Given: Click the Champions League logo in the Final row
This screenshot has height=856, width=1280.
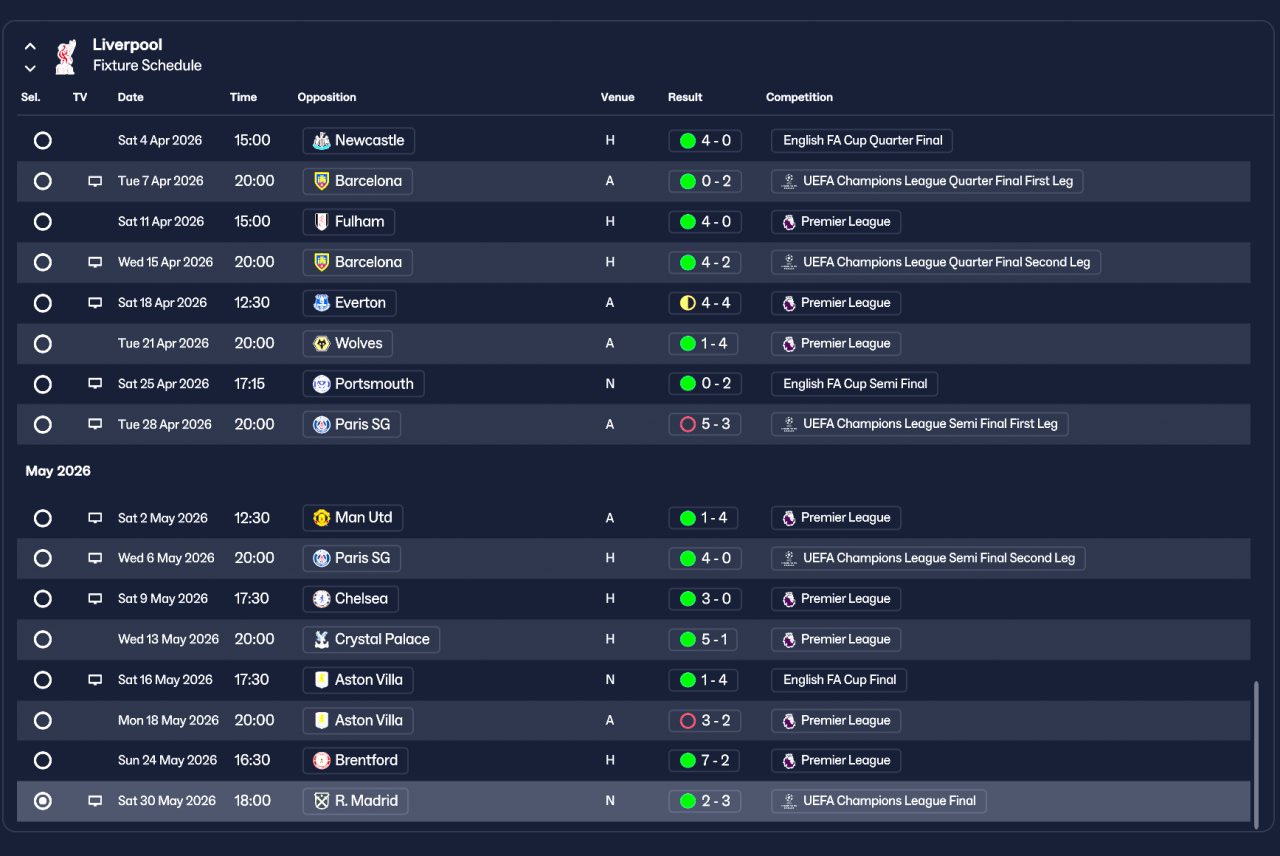Looking at the screenshot, I should (x=788, y=801).
